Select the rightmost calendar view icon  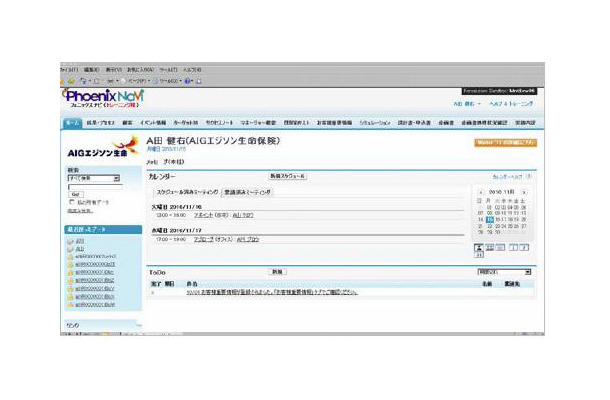pyautogui.click(x=526, y=245)
